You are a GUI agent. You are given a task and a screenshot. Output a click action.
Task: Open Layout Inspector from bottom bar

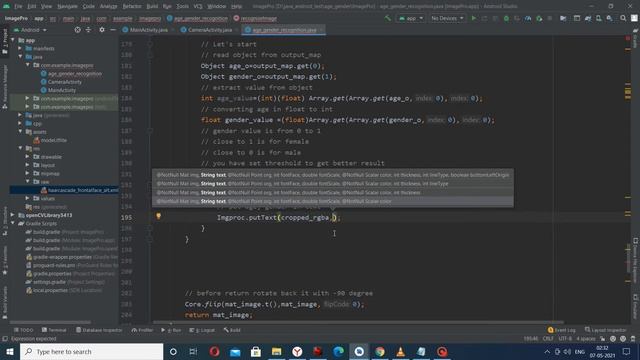point(606,330)
